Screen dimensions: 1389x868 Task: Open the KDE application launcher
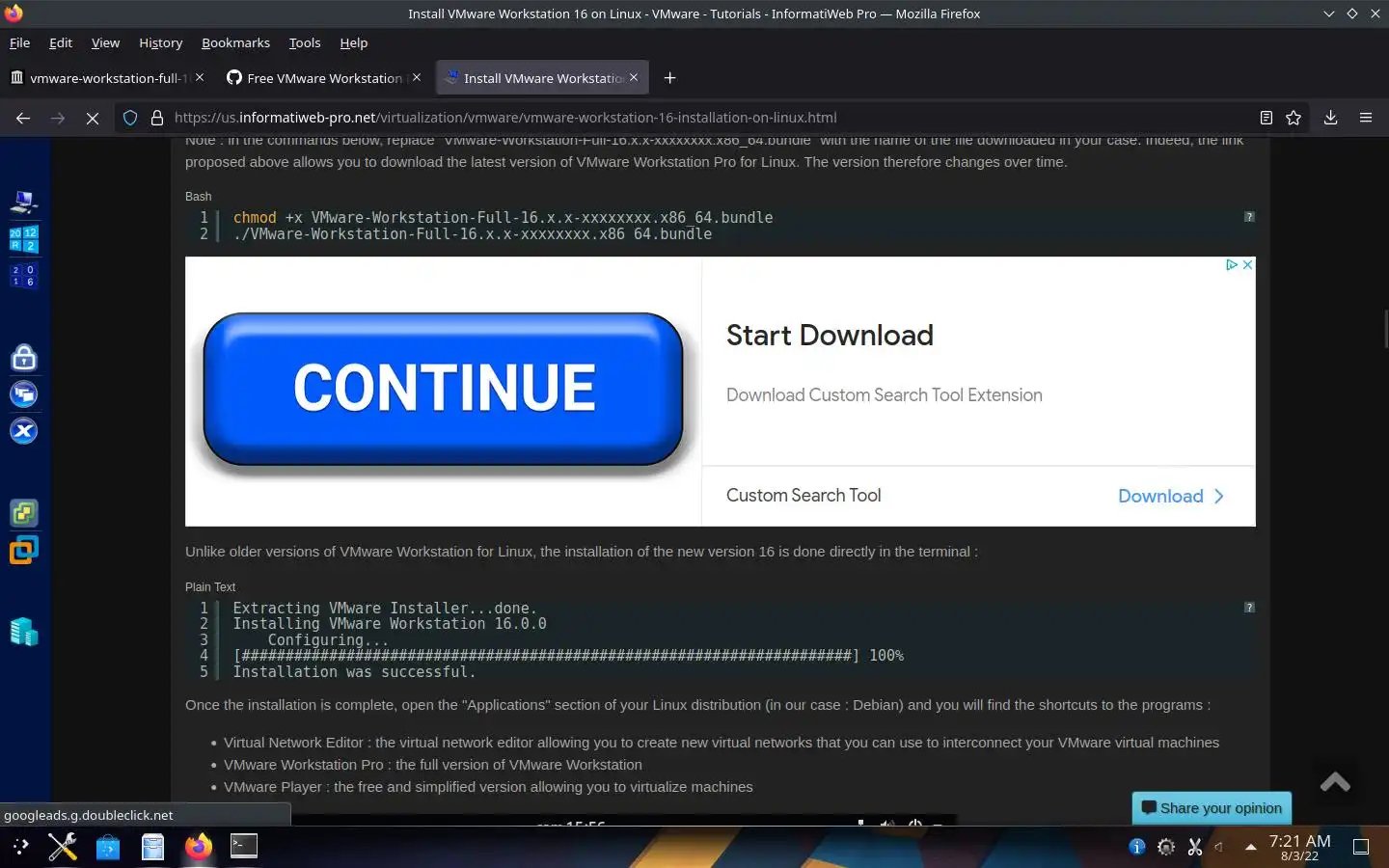click(x=20, y=847)
